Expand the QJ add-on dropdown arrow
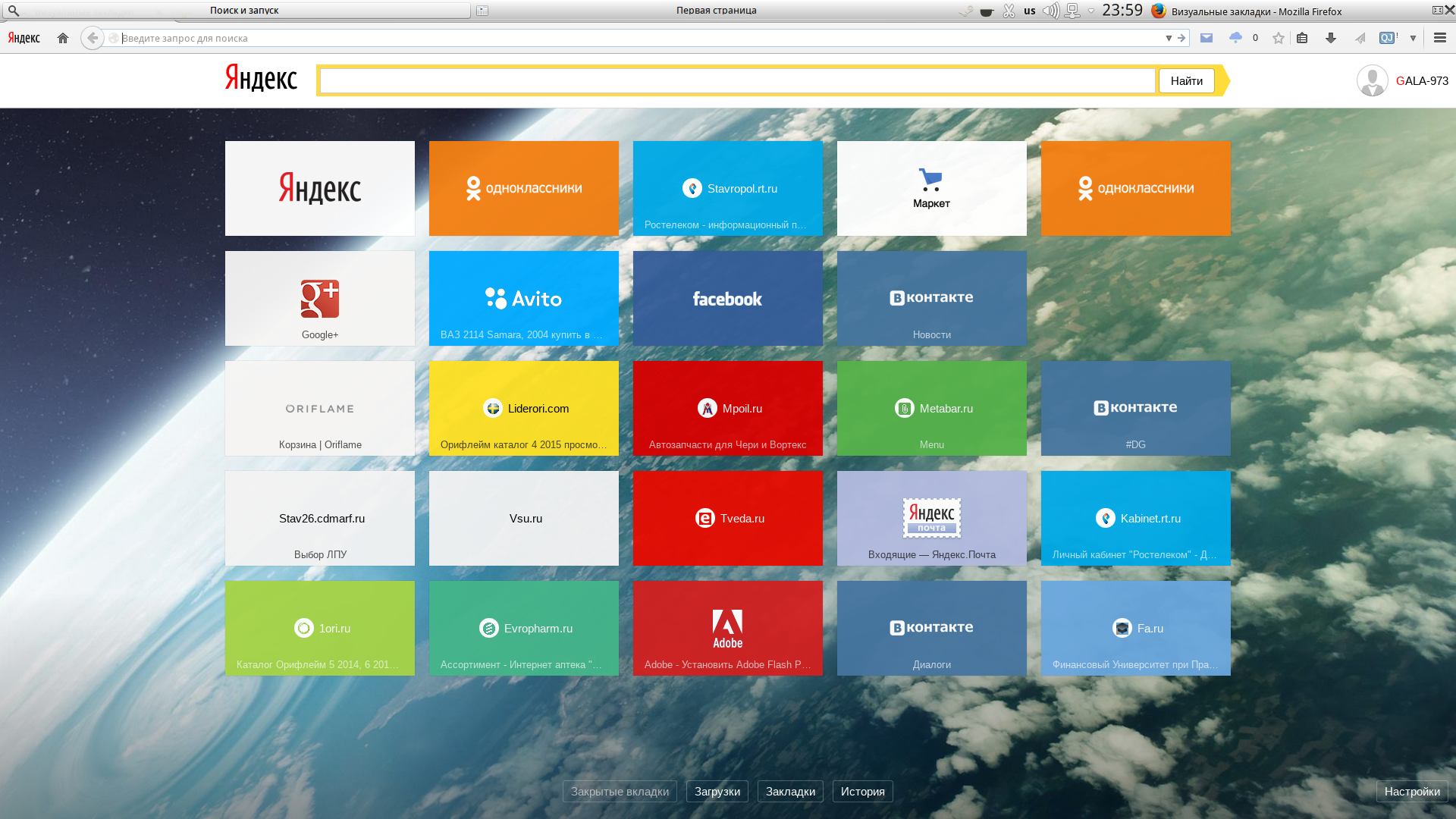The width and height of the screenshot is (1456, 819). (1413, 38)
